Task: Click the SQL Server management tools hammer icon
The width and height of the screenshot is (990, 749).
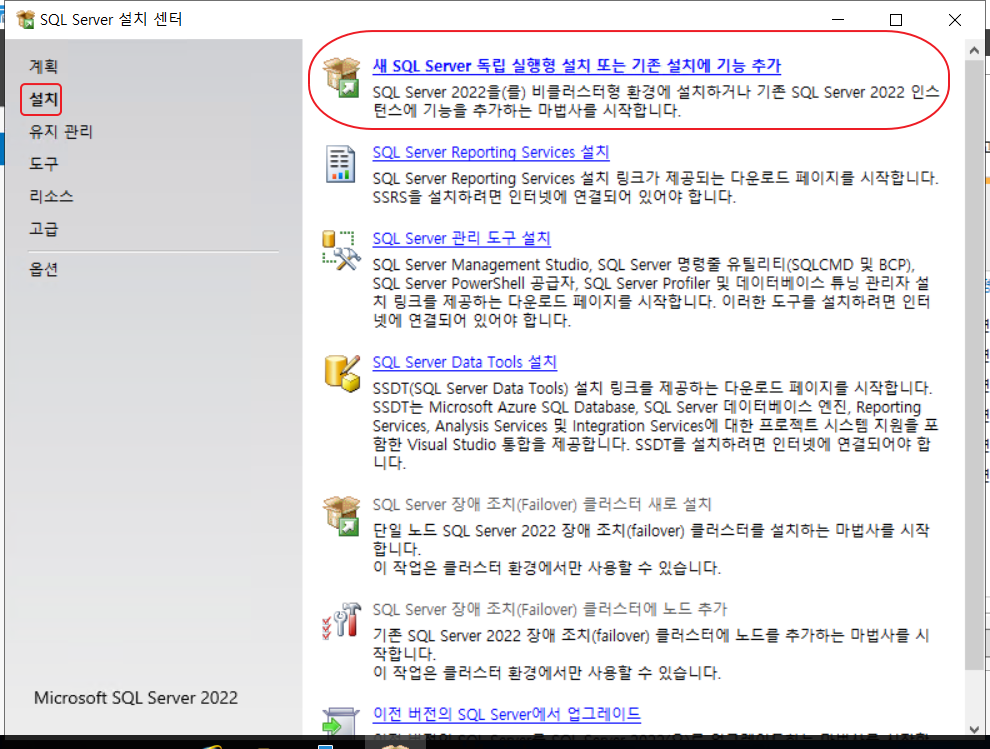Action: pyautogui.click(x=342, y=250)
